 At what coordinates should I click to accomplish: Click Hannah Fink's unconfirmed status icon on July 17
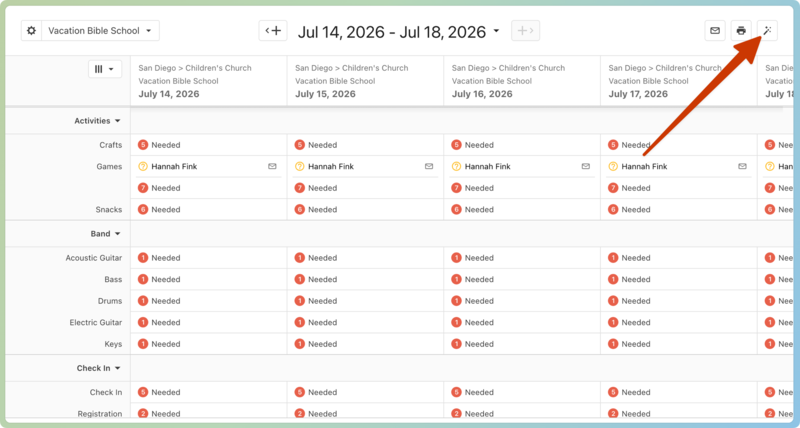(x=613, y=166)
